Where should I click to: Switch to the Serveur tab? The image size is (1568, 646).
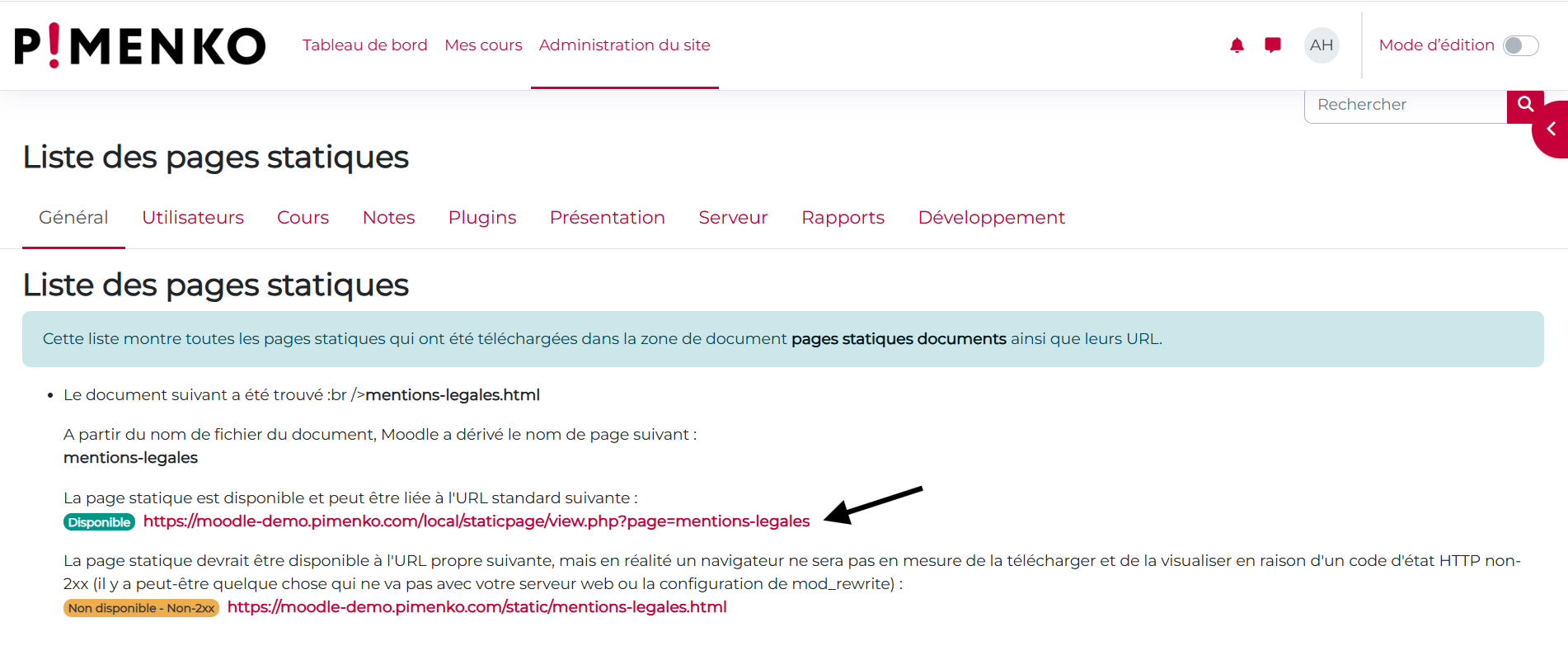[733, 218]
